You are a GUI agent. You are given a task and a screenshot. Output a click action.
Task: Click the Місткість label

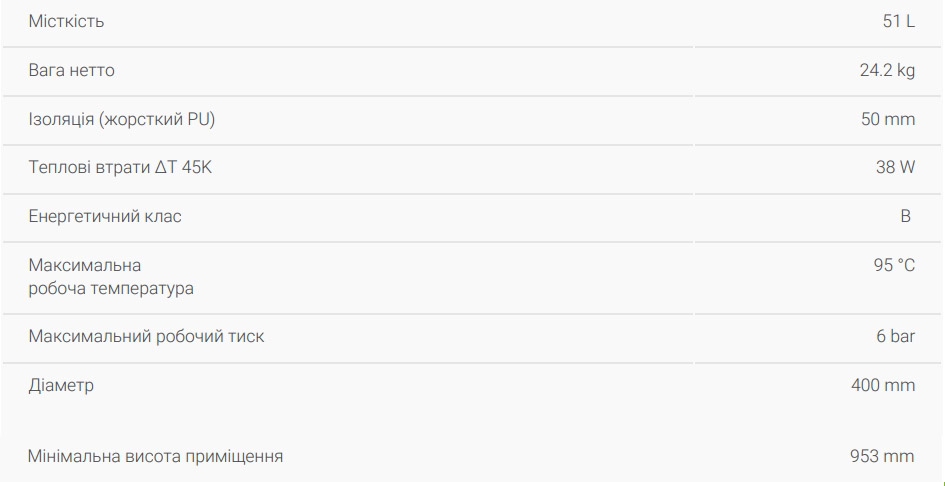(66, 22)
